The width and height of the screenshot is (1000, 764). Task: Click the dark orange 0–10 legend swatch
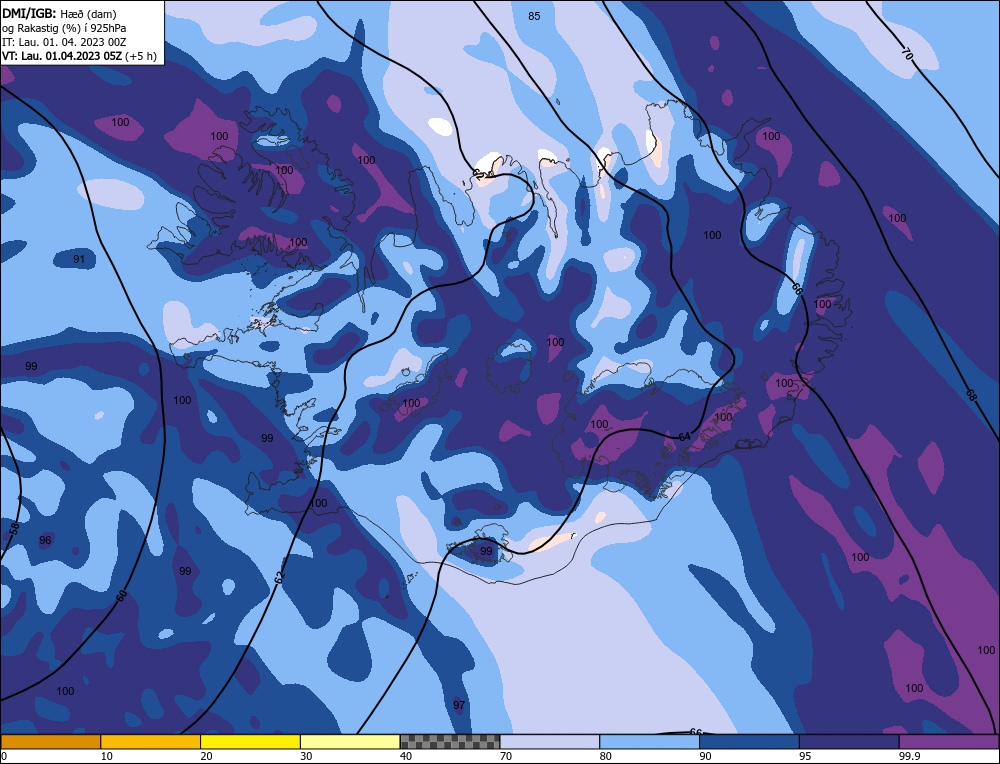(50, 742)
